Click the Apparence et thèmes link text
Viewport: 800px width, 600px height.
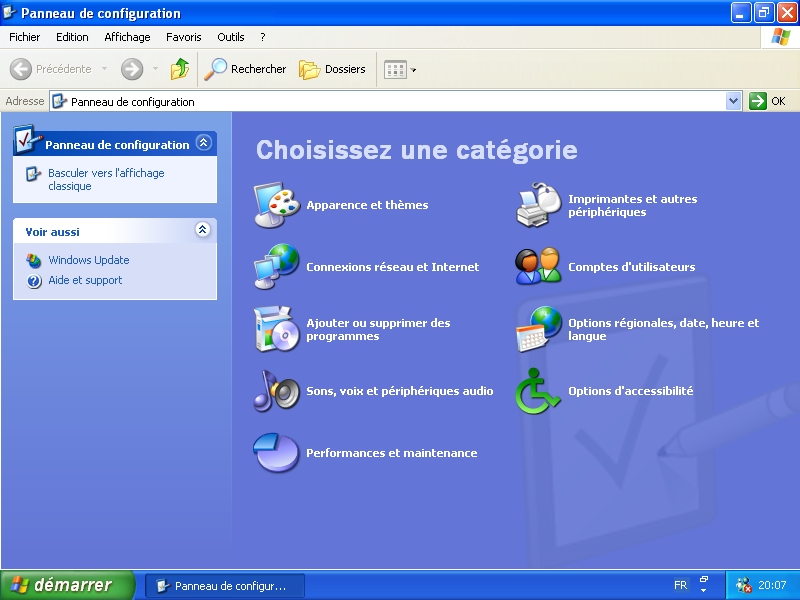pyautogui.click(x=367, y=205)
